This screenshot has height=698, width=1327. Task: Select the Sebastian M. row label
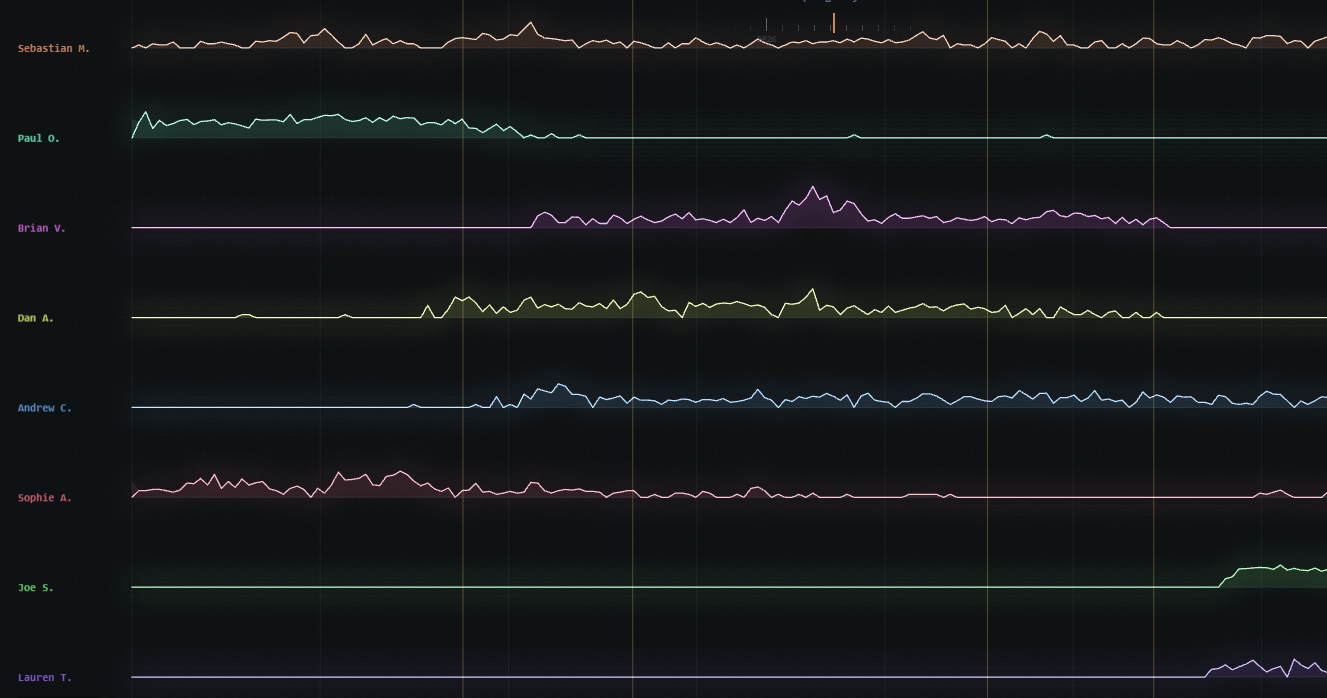pyautogui.click(x=53, y=48)
